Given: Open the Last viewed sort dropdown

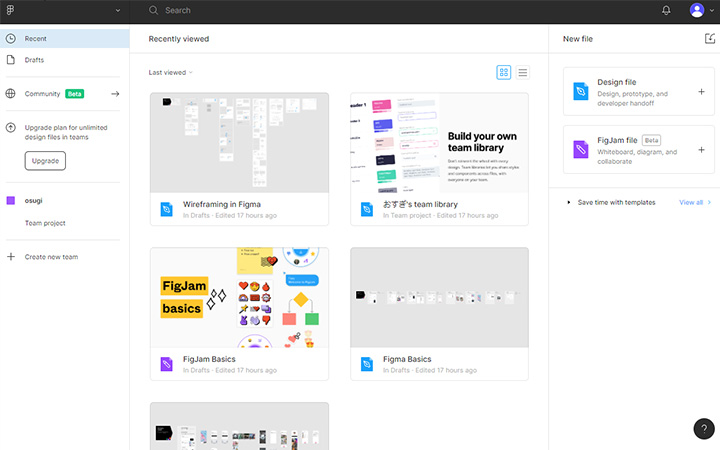Looking at the screenshot, I should (170, 72).
